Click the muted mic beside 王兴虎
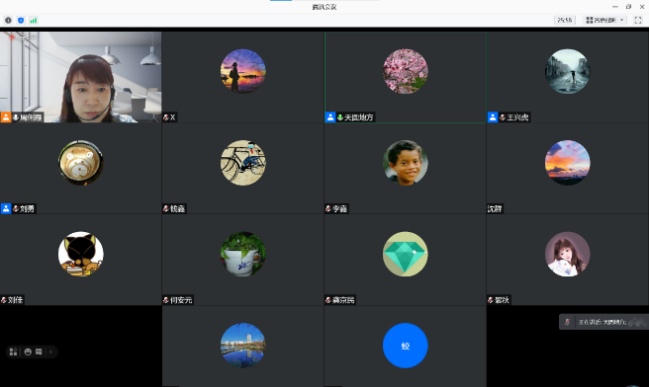The height and width of the screenshot is (387, 649). pyautogui.click(x=502, y=117)
